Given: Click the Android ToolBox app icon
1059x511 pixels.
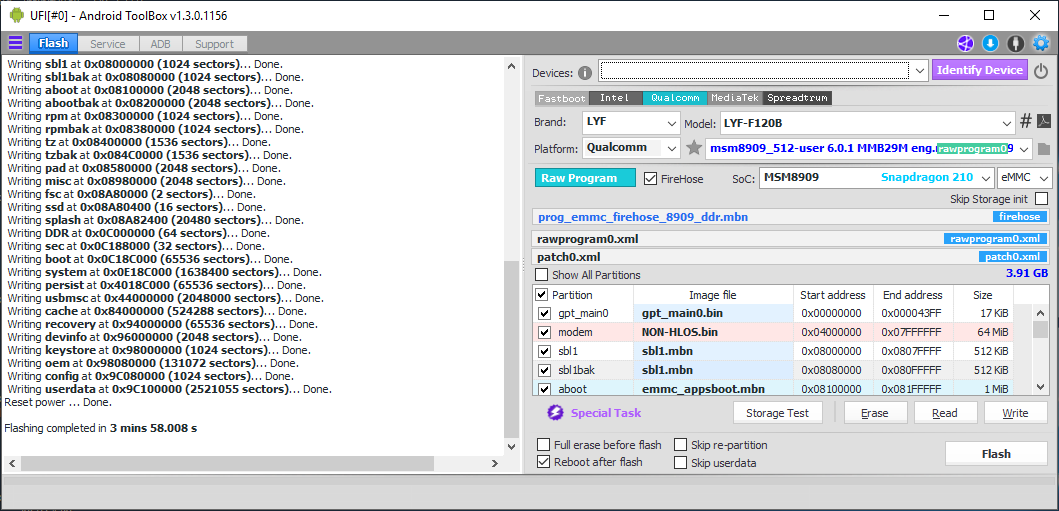Looking at the screenshot, I should click(x=16, y=15).
